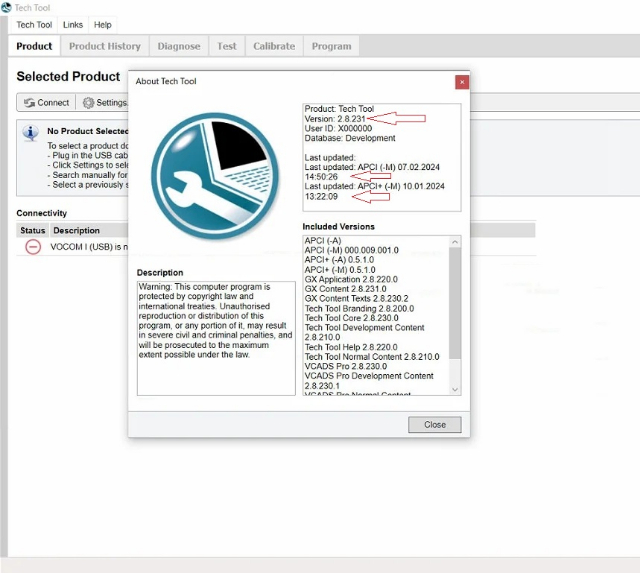Switch to the Product History tab
The image size is (640, 573).
[104, 46]
